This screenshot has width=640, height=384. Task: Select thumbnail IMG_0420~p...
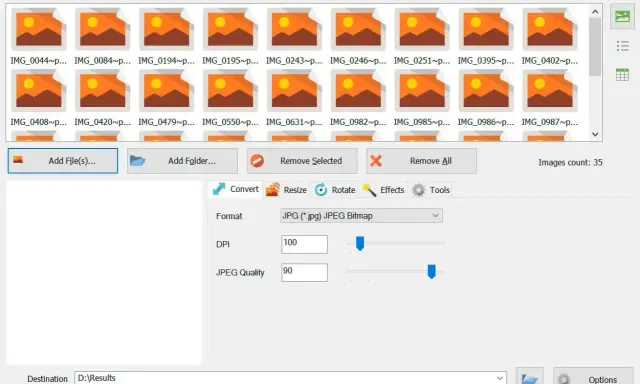[x=102, y=98]
